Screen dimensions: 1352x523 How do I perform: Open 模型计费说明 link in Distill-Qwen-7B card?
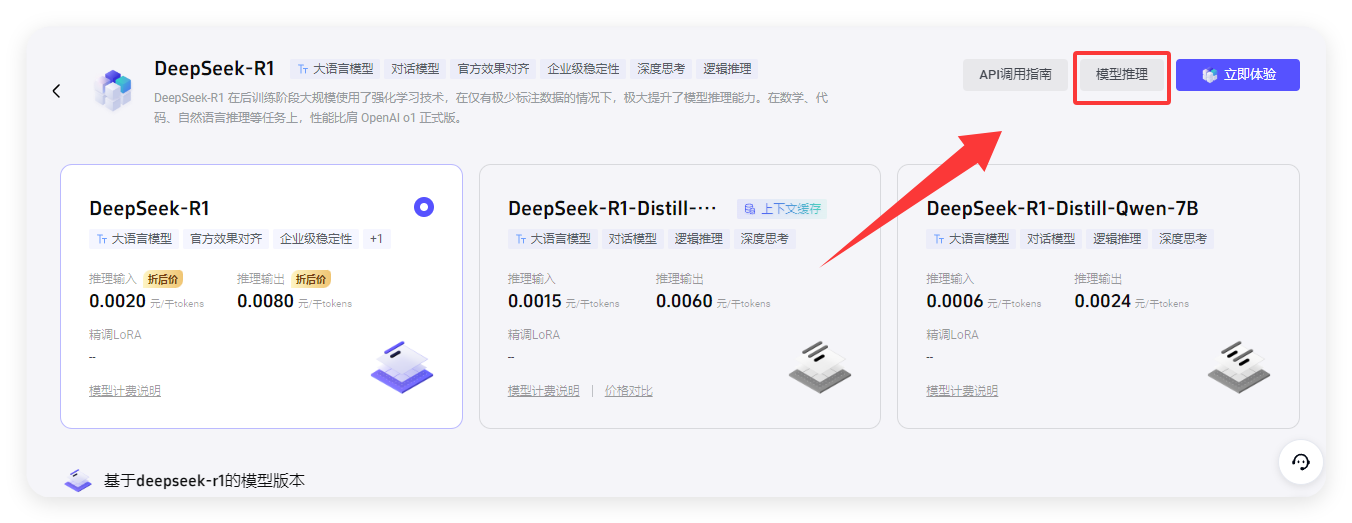coord(962,391)
